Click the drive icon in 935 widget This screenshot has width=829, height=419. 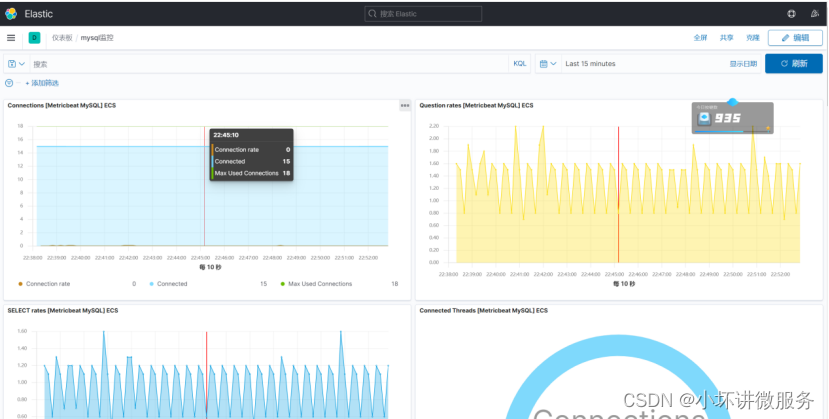click(x=704, y=119)
